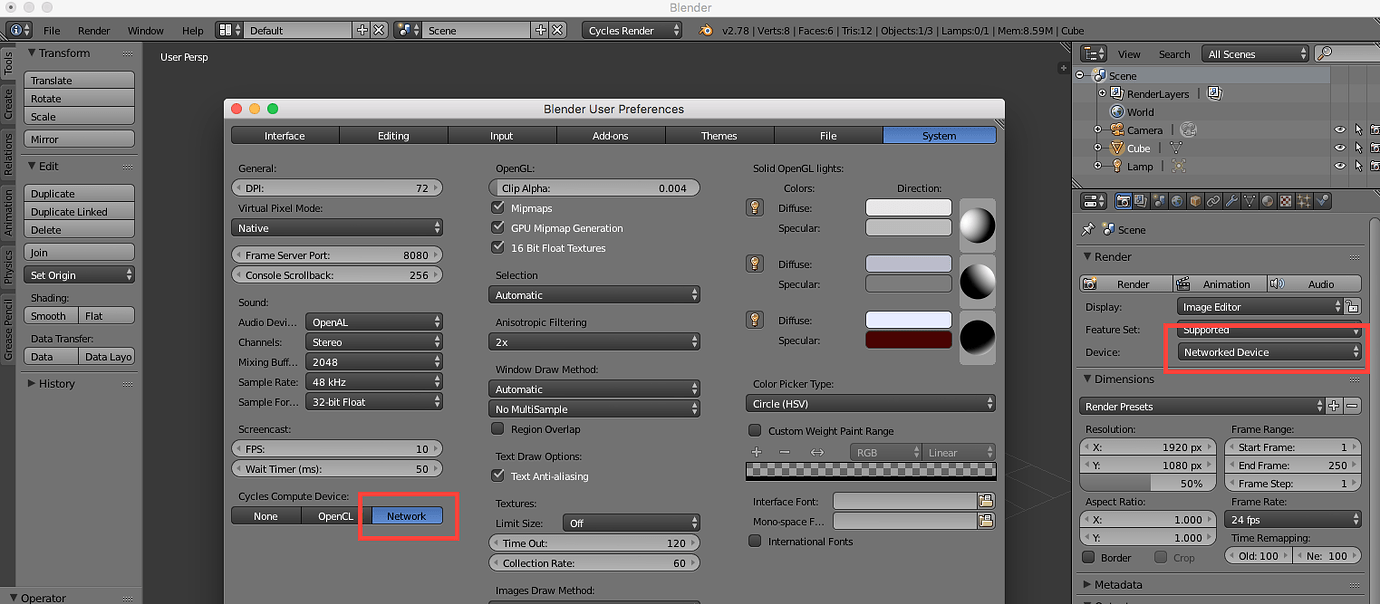Open the Networked Device dropdown
The height and width of the screenshot is (604, 1380).
pos(1269,352)
